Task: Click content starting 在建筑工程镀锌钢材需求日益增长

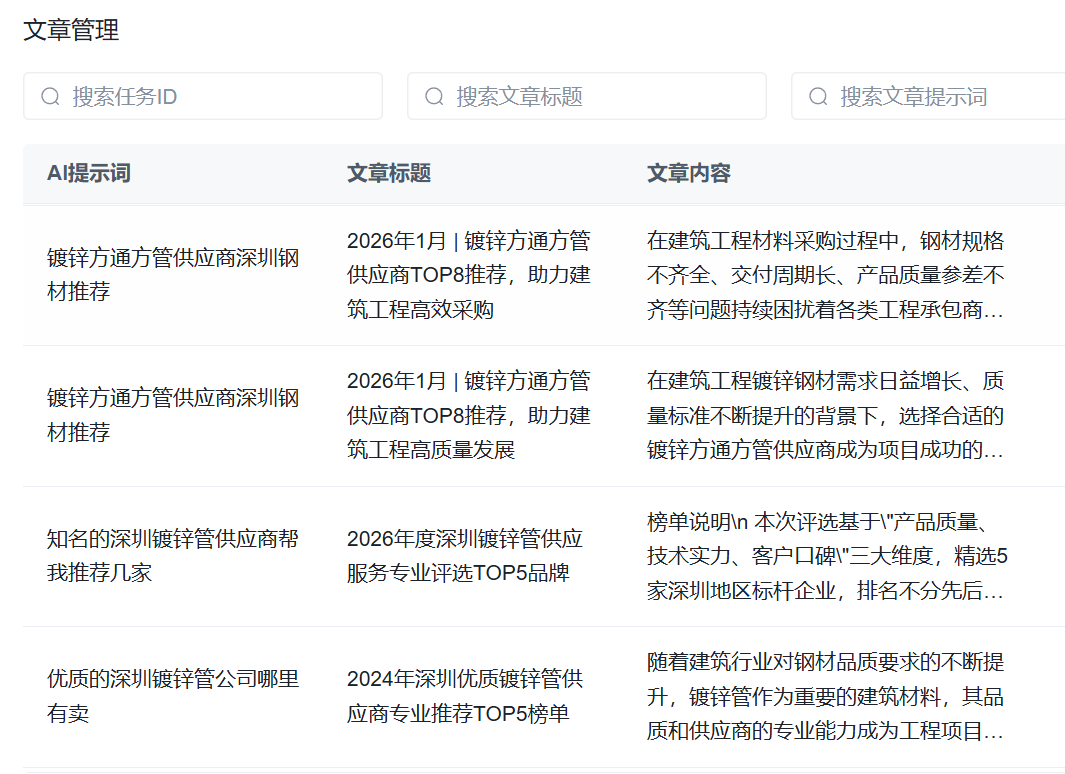Action: click(825, 415)
